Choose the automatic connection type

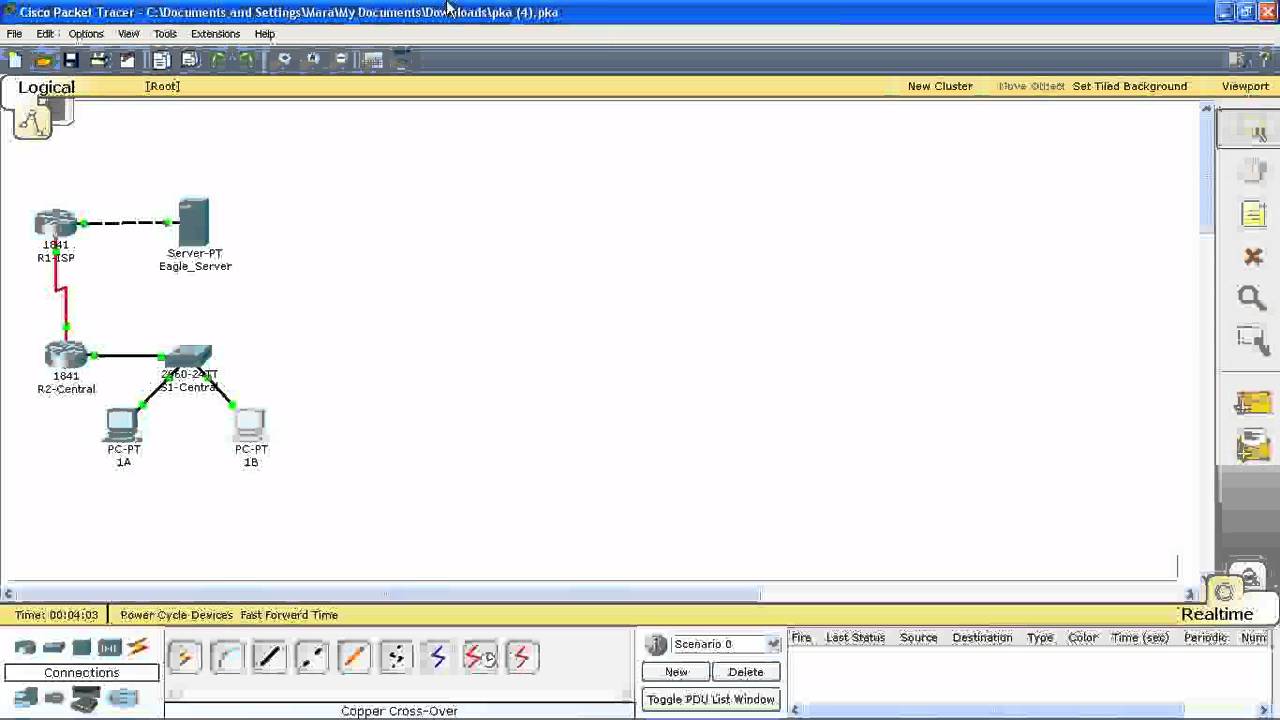coord(184,657)
